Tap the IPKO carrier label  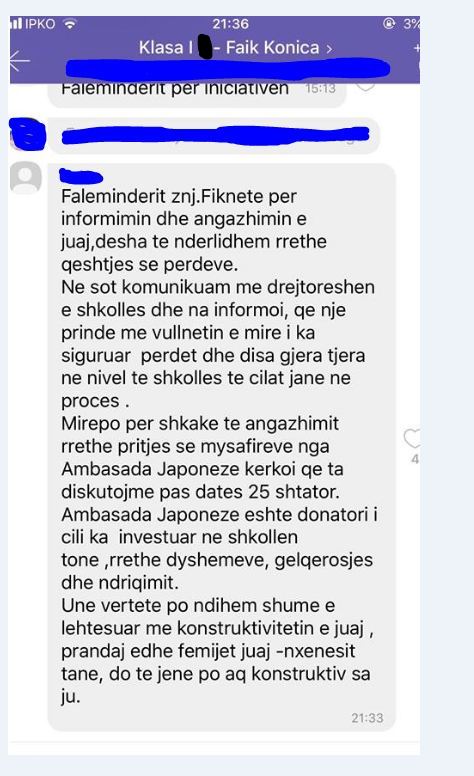[x=40, y=23]
